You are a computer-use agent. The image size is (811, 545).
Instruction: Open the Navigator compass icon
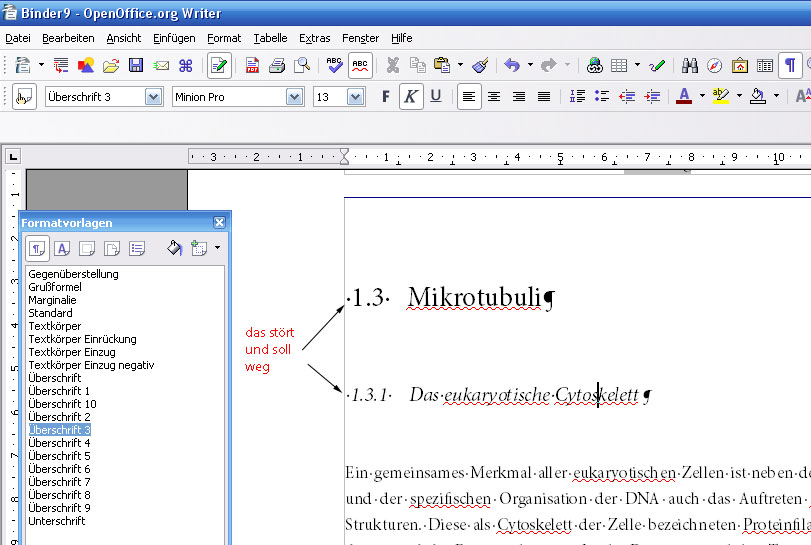point(715,66)
